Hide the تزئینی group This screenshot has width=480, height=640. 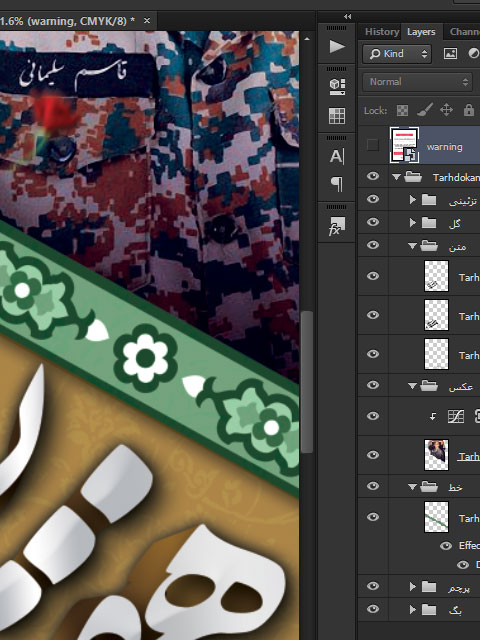coord(373,199)
